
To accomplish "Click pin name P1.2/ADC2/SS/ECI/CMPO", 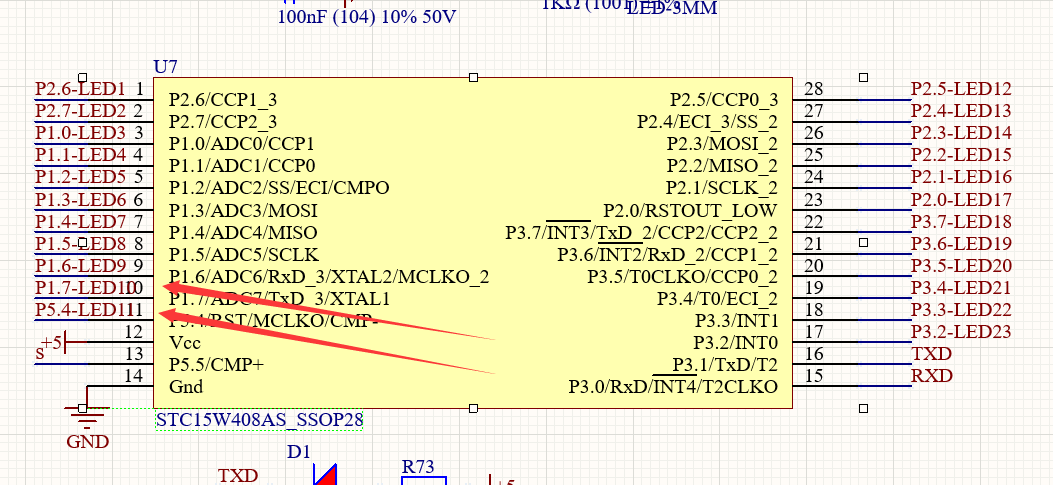I will (x=279, y=188).
